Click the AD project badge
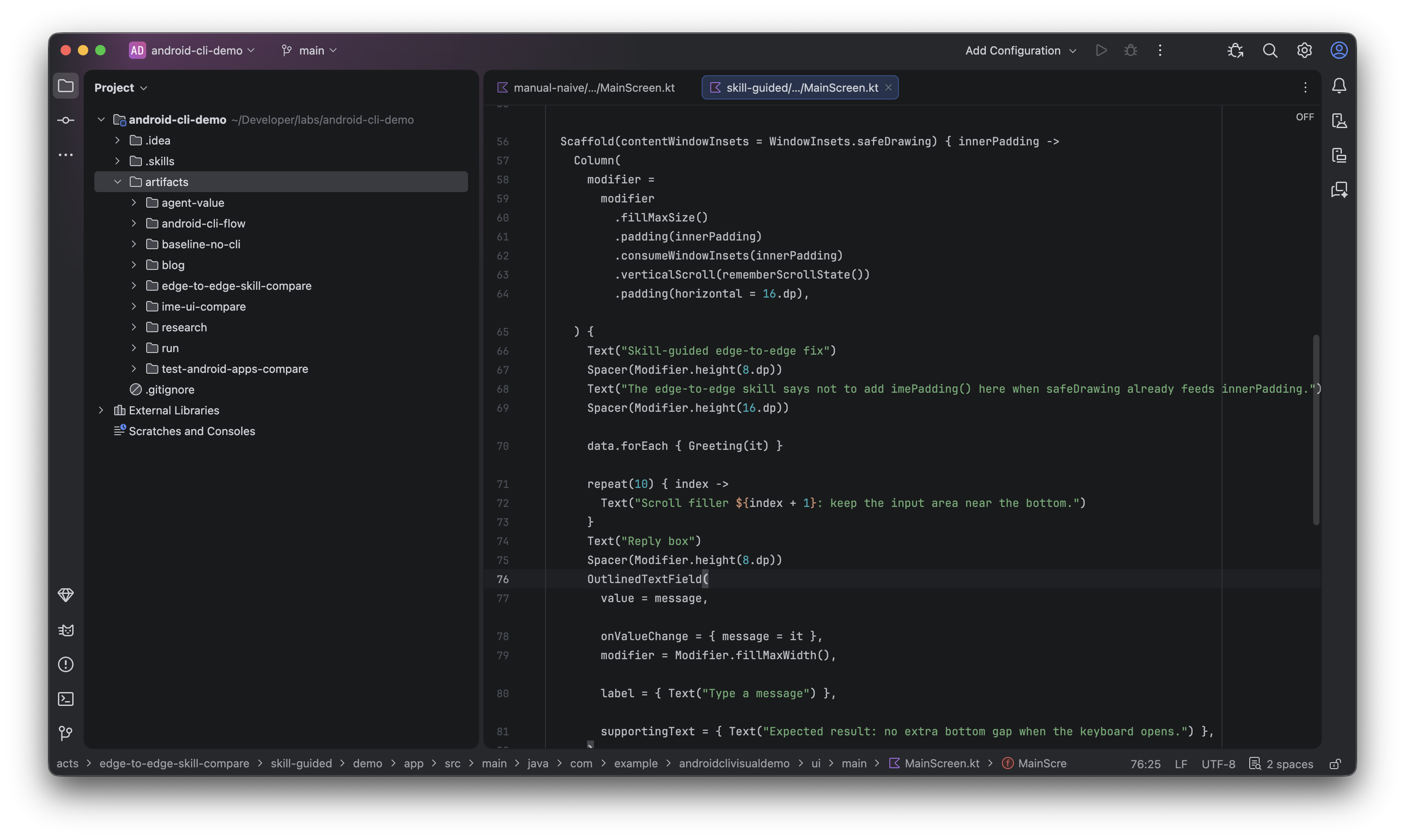 pyautogui.click(x=137, y=50)
